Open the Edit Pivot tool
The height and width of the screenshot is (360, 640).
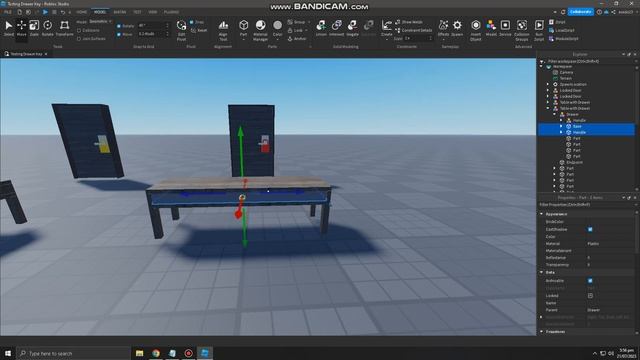(x=181, y=30)
